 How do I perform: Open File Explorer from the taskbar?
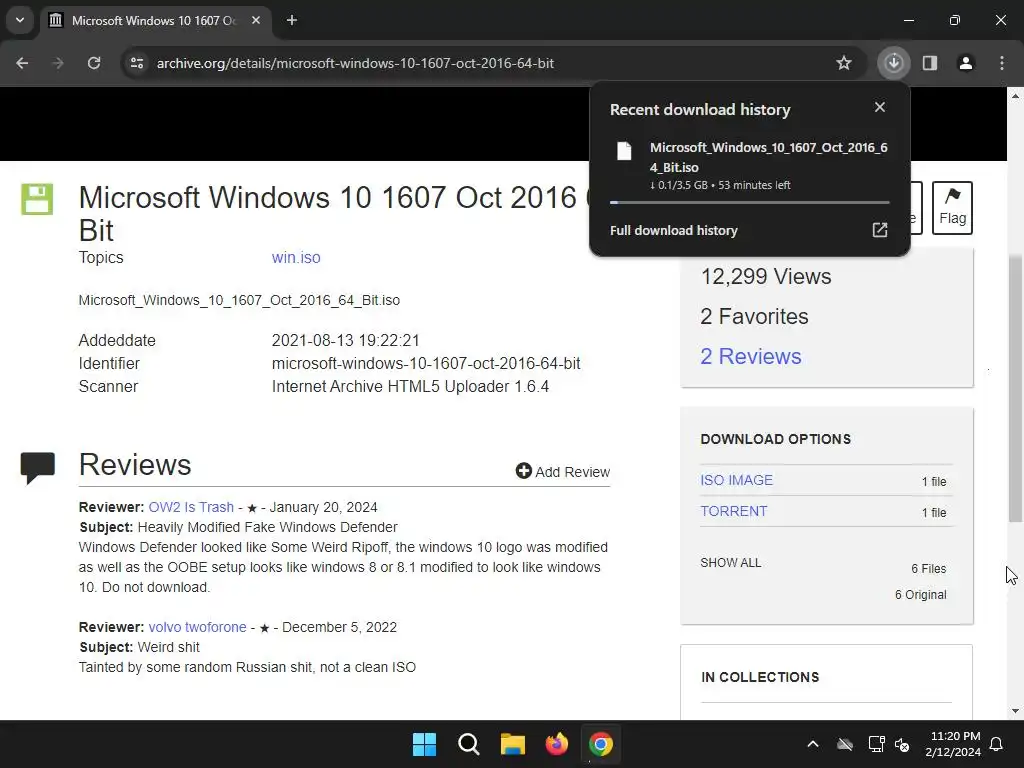tap(513, 744)
